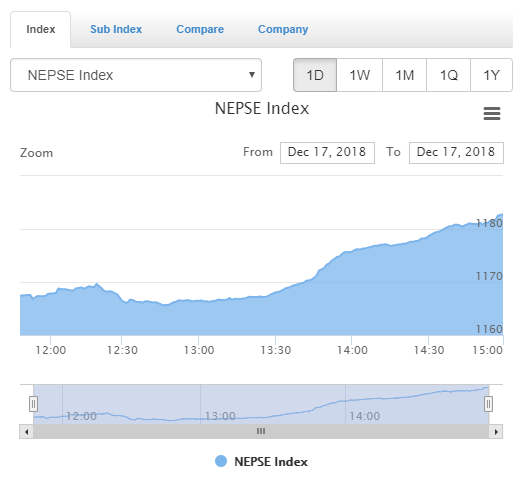
Task: Select the 1Y time range
Action: click(492, 75)
